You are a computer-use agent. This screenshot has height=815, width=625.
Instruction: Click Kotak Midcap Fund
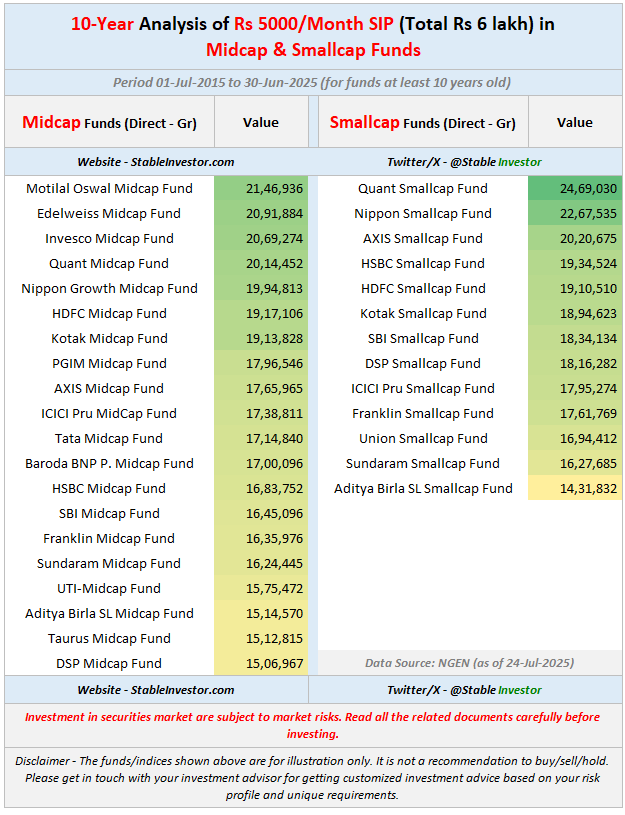pyautogui.click(x=109, y=338)
